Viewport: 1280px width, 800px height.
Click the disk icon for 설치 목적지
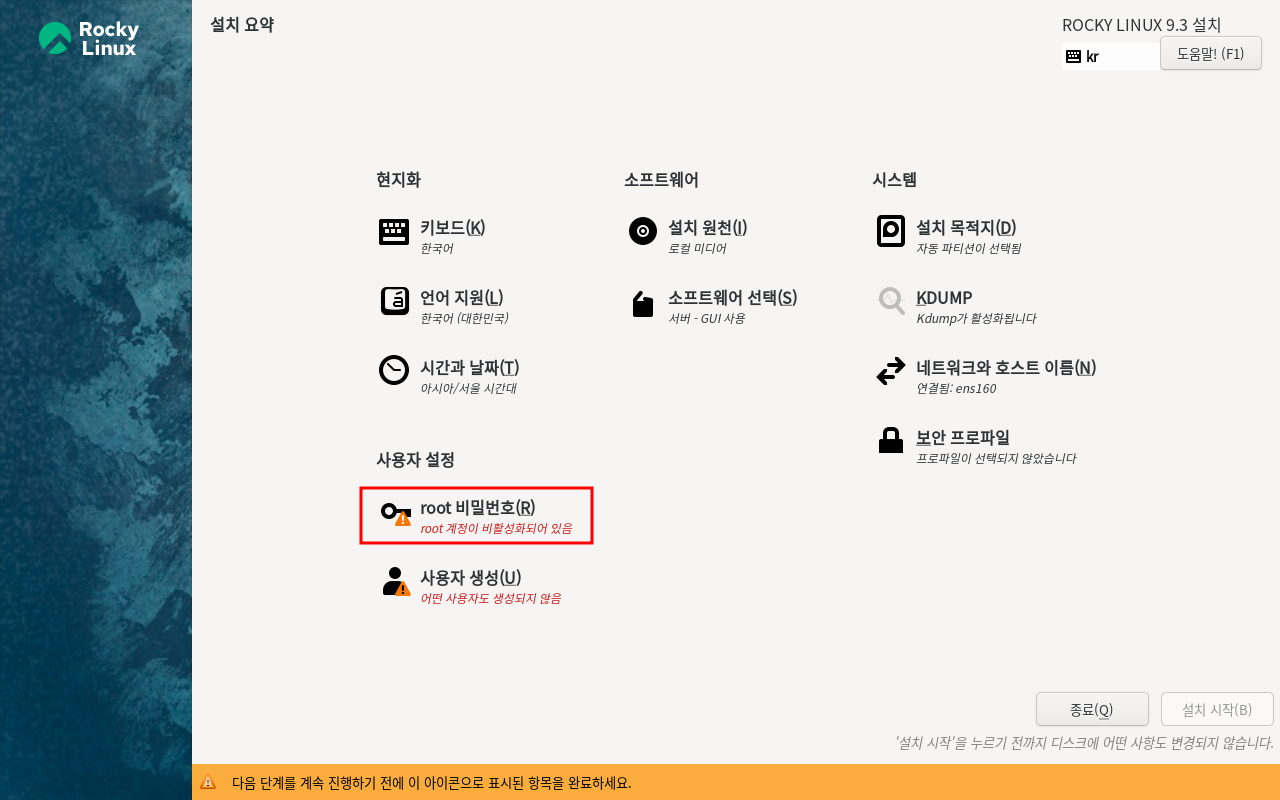click(890, 231)
